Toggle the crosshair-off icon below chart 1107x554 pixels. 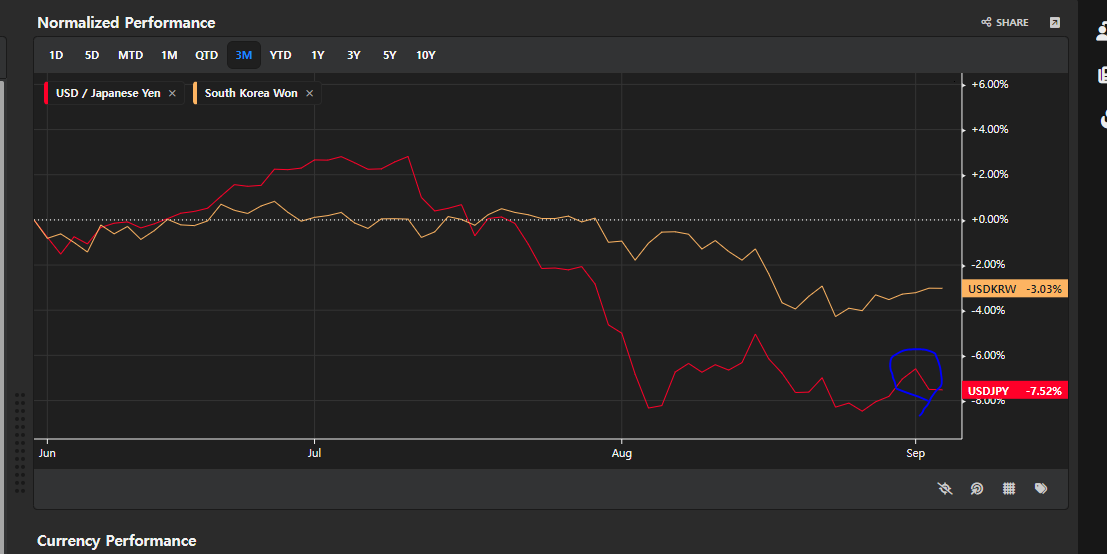click(x=945, y=489)
